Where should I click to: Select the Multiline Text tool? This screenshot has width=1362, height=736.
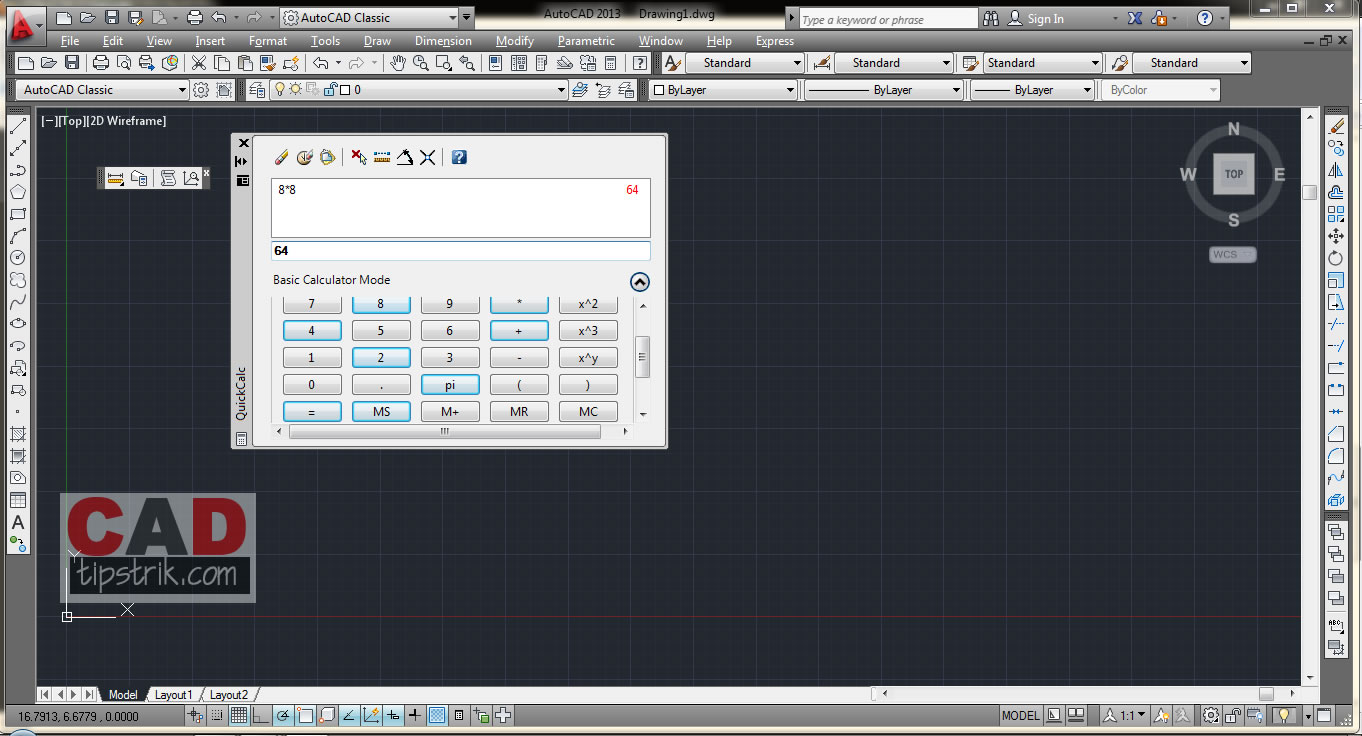[x=18, y=522]
